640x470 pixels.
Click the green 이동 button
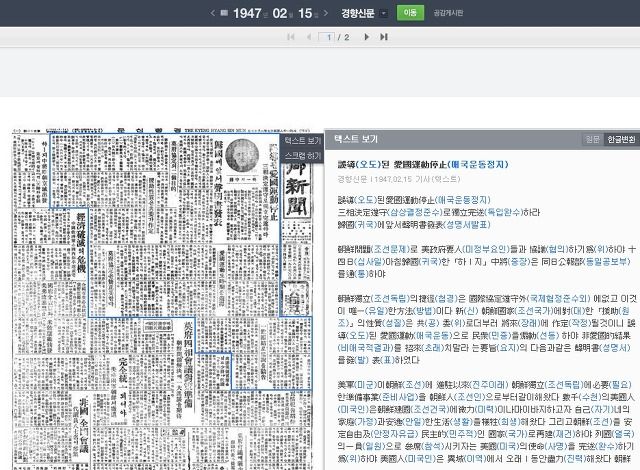pos(410,13)
